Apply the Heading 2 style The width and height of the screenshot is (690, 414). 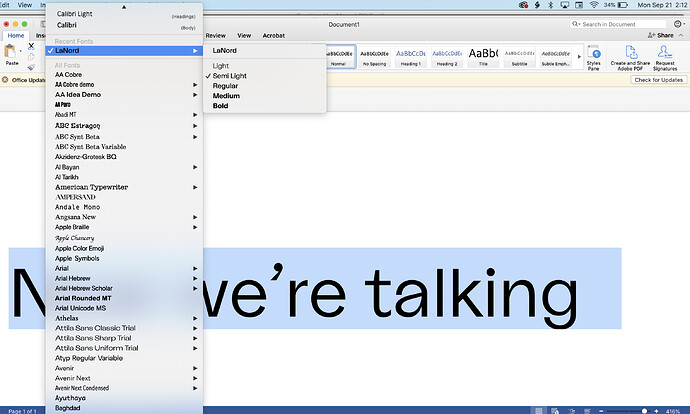click(x=447, y=57)
